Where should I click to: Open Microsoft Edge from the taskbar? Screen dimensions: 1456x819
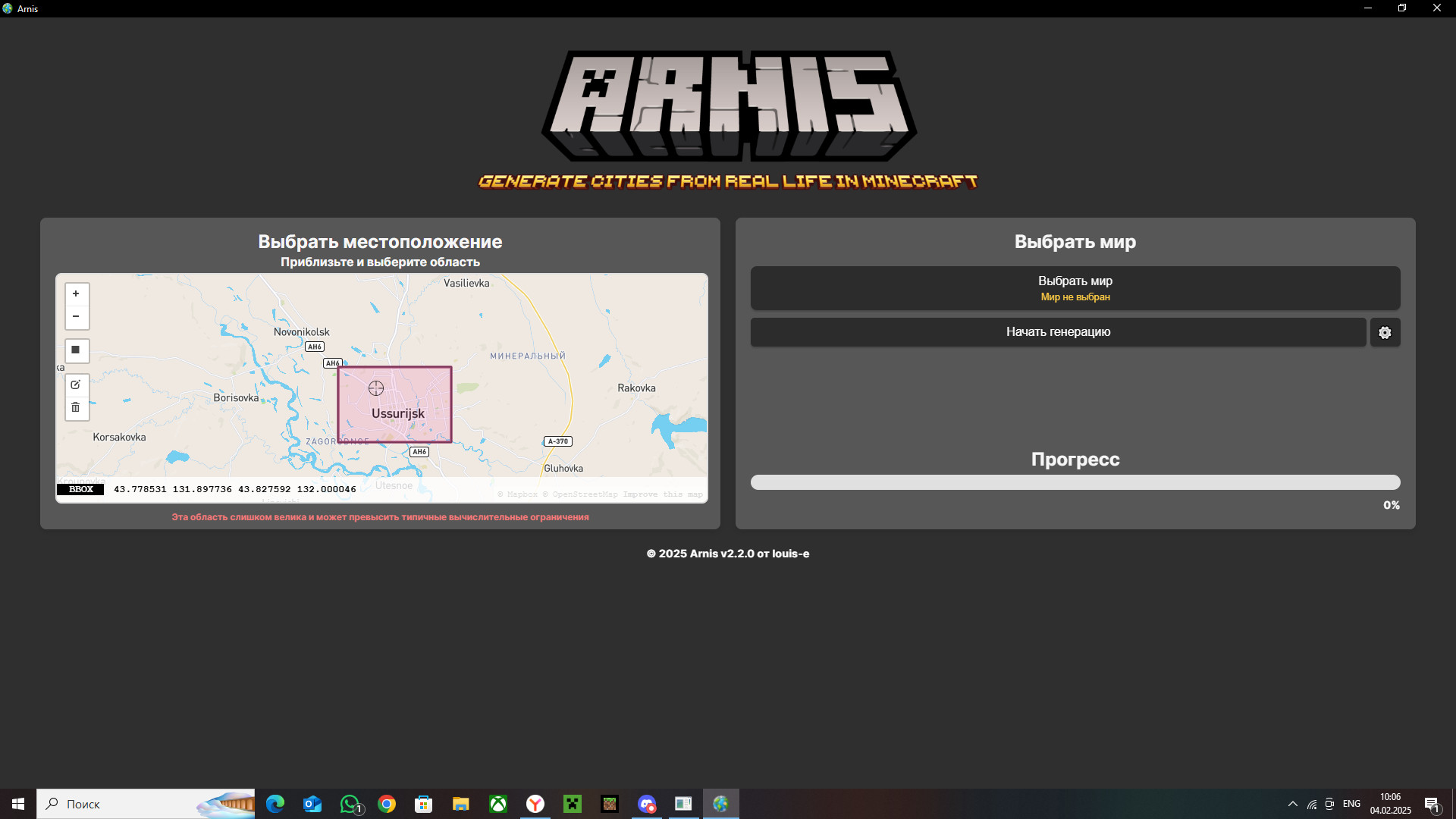[275, 804]
